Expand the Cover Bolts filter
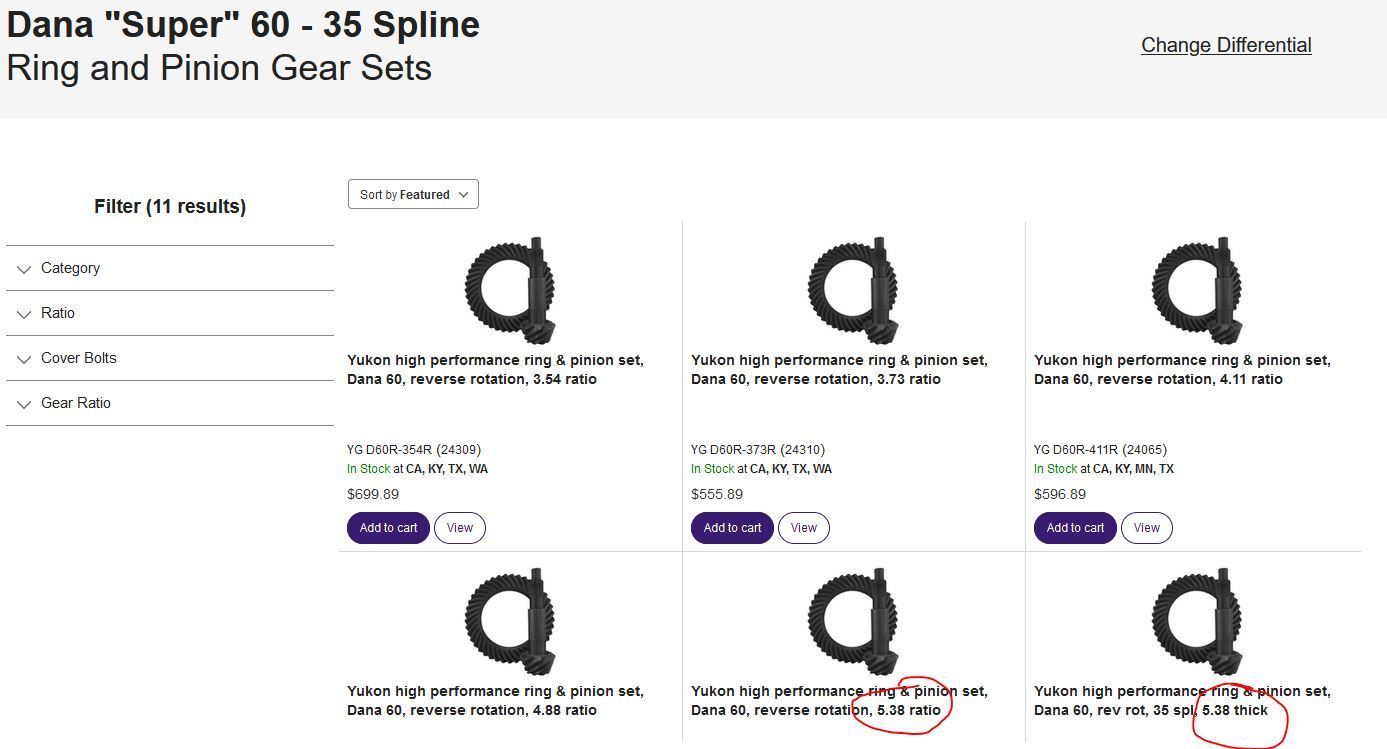Image resolution: width=1387 pixels, height=749 pixels. [170, 358]
